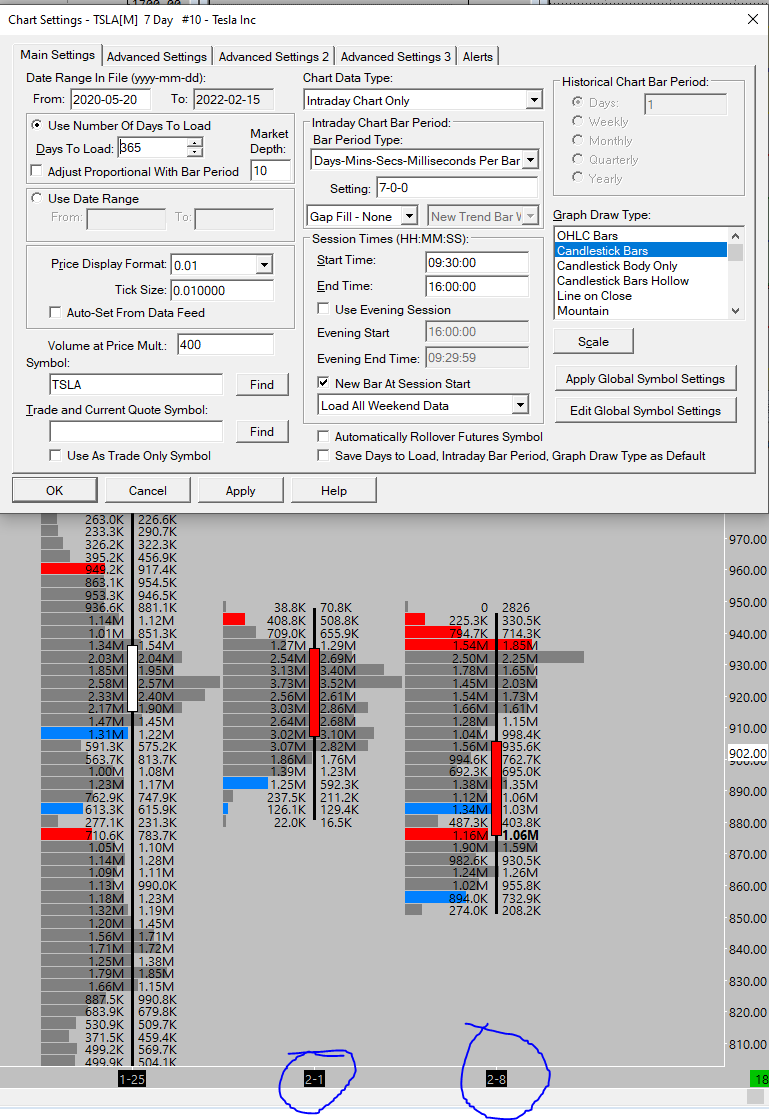Viewport: 769px width, 1120px height.
Task: Click the session End Time field
Action: tap(477, 286)
